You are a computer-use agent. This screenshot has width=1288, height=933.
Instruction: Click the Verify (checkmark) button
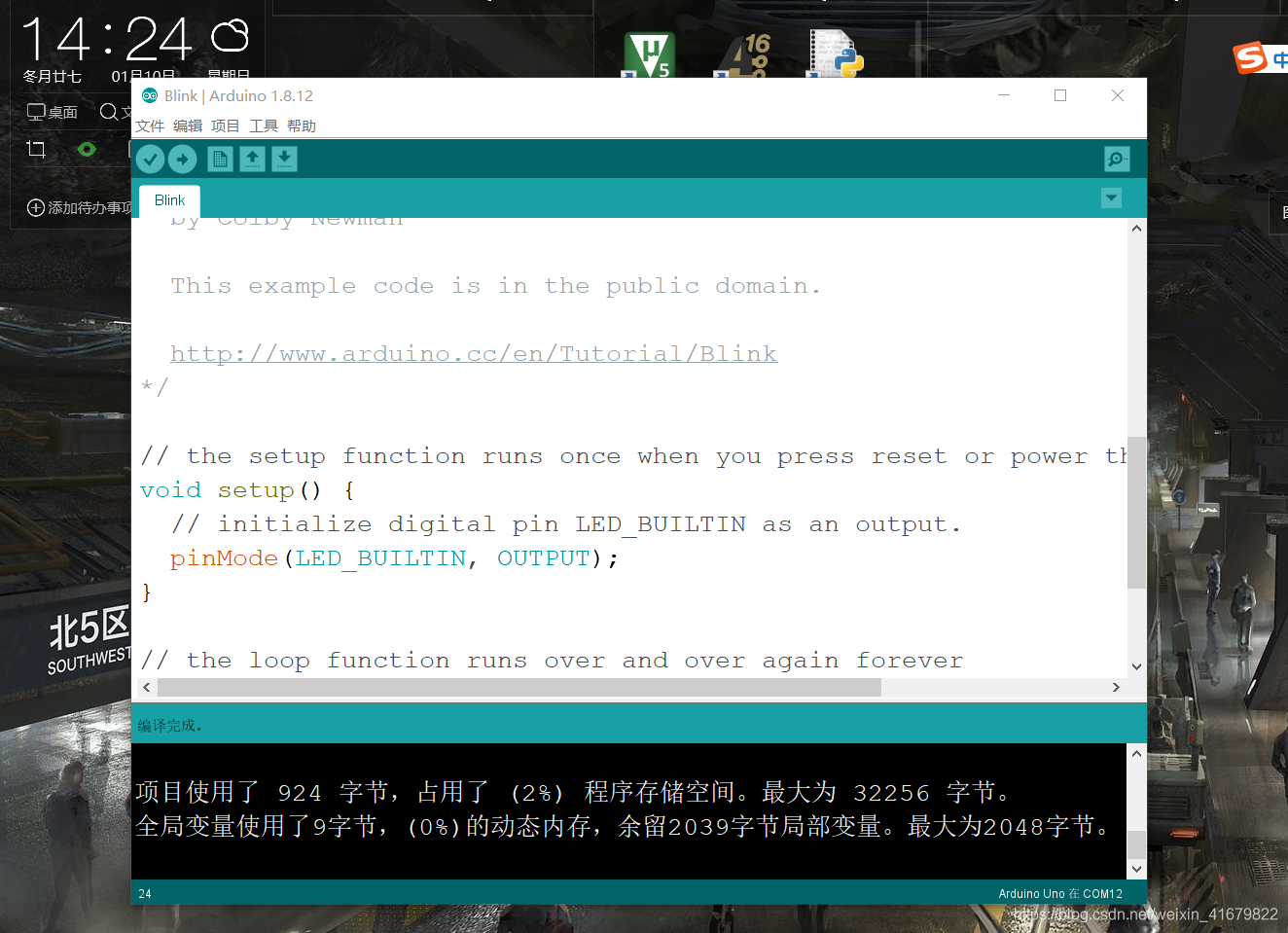pos(150,159)
